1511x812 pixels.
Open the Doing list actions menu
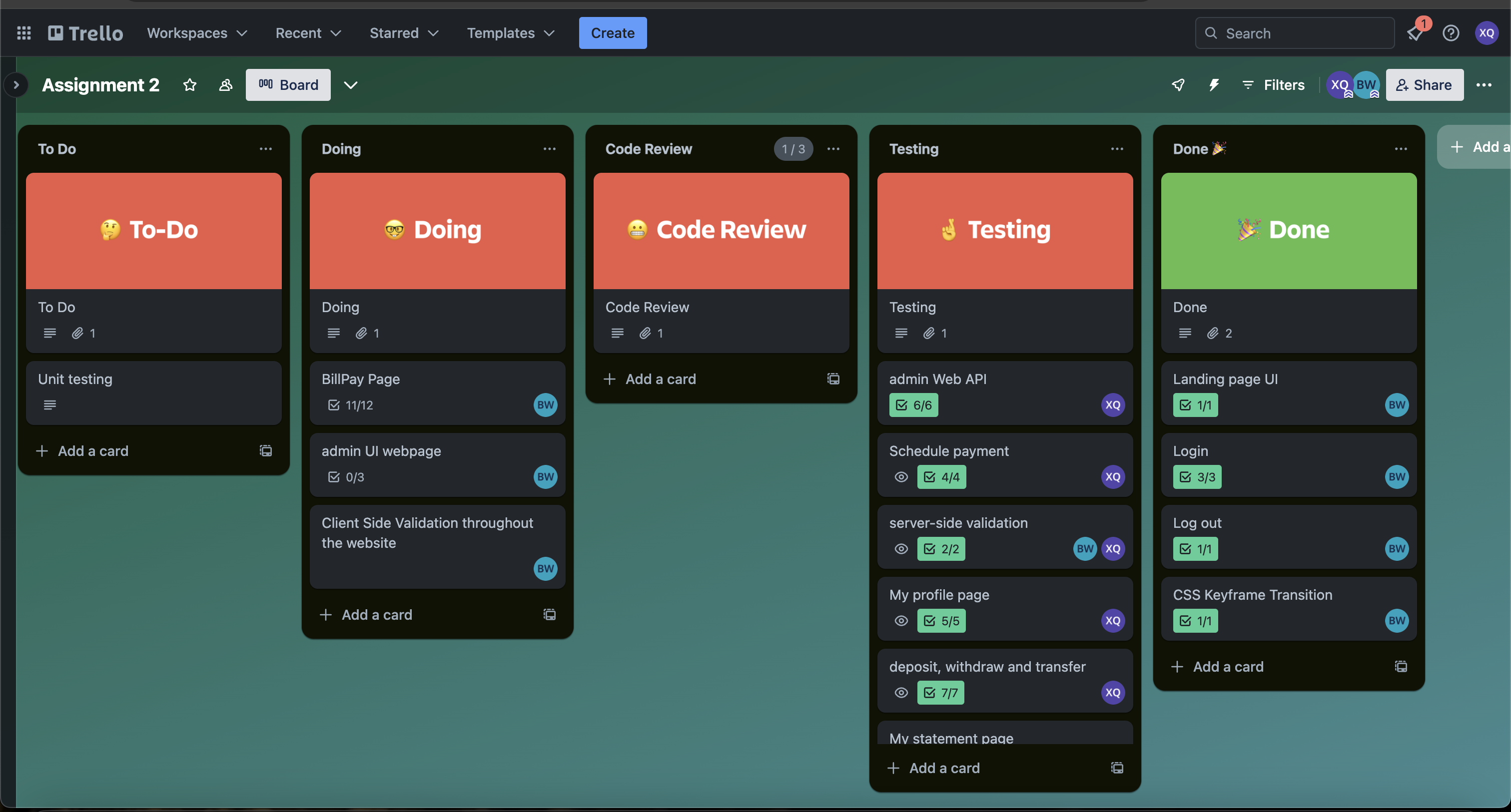point(549,149)
